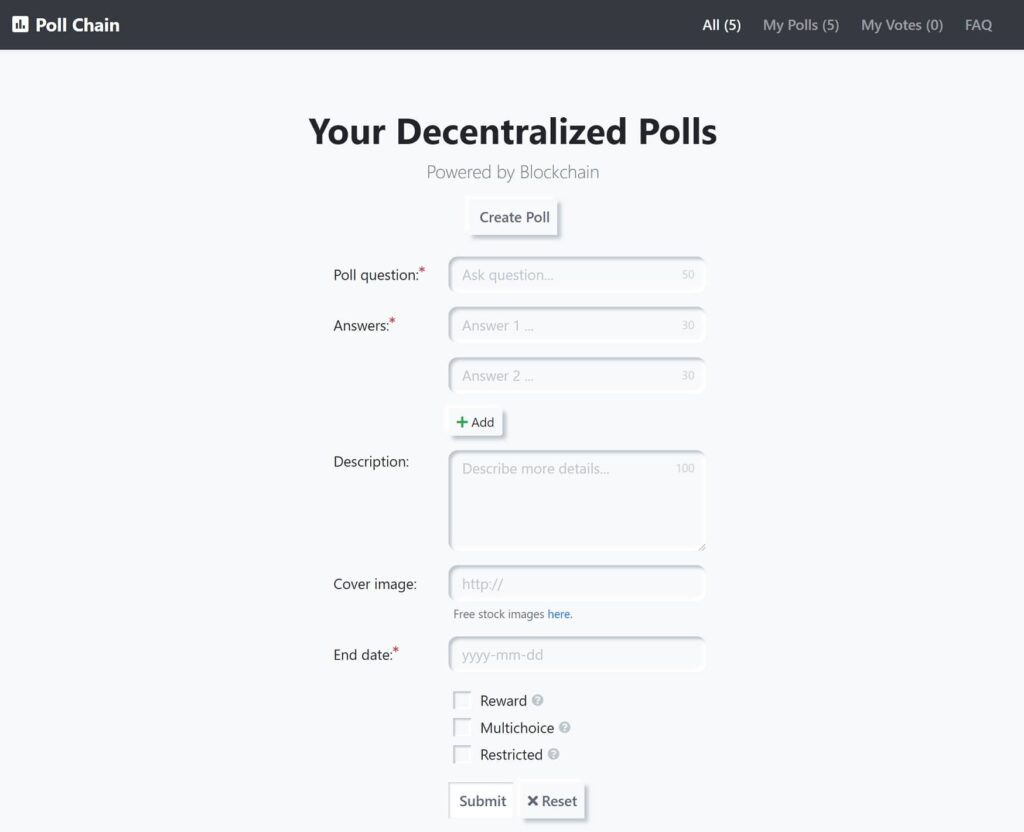Check the Restricted option
Image resolution: width=1024 pixels, height=832 pixels.
(x=462, y=754)
